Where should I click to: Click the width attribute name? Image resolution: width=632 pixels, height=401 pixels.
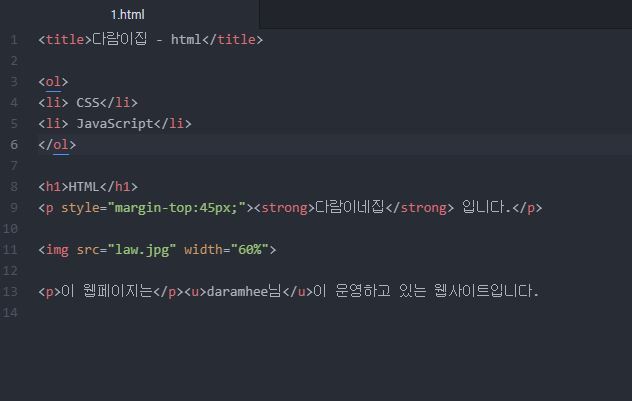[x=203, y=250]
